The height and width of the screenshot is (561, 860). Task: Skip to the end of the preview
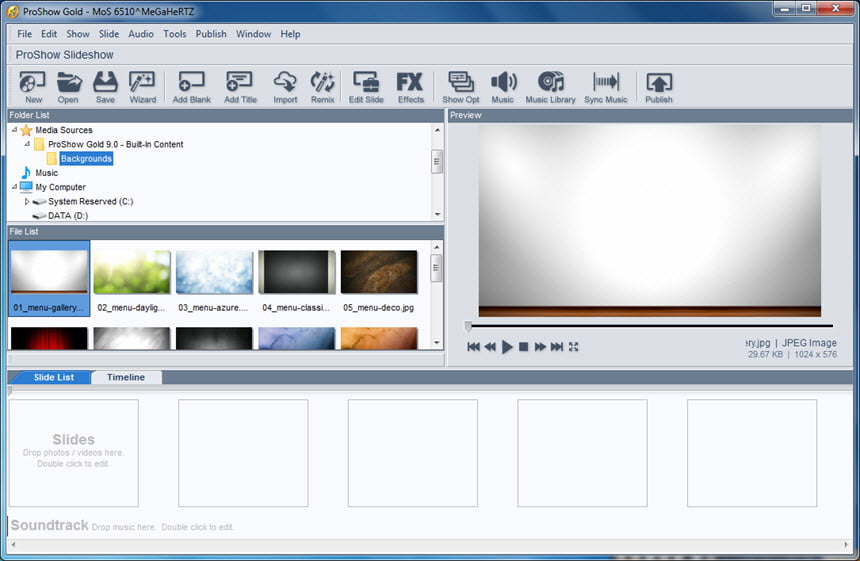(557, 347)
